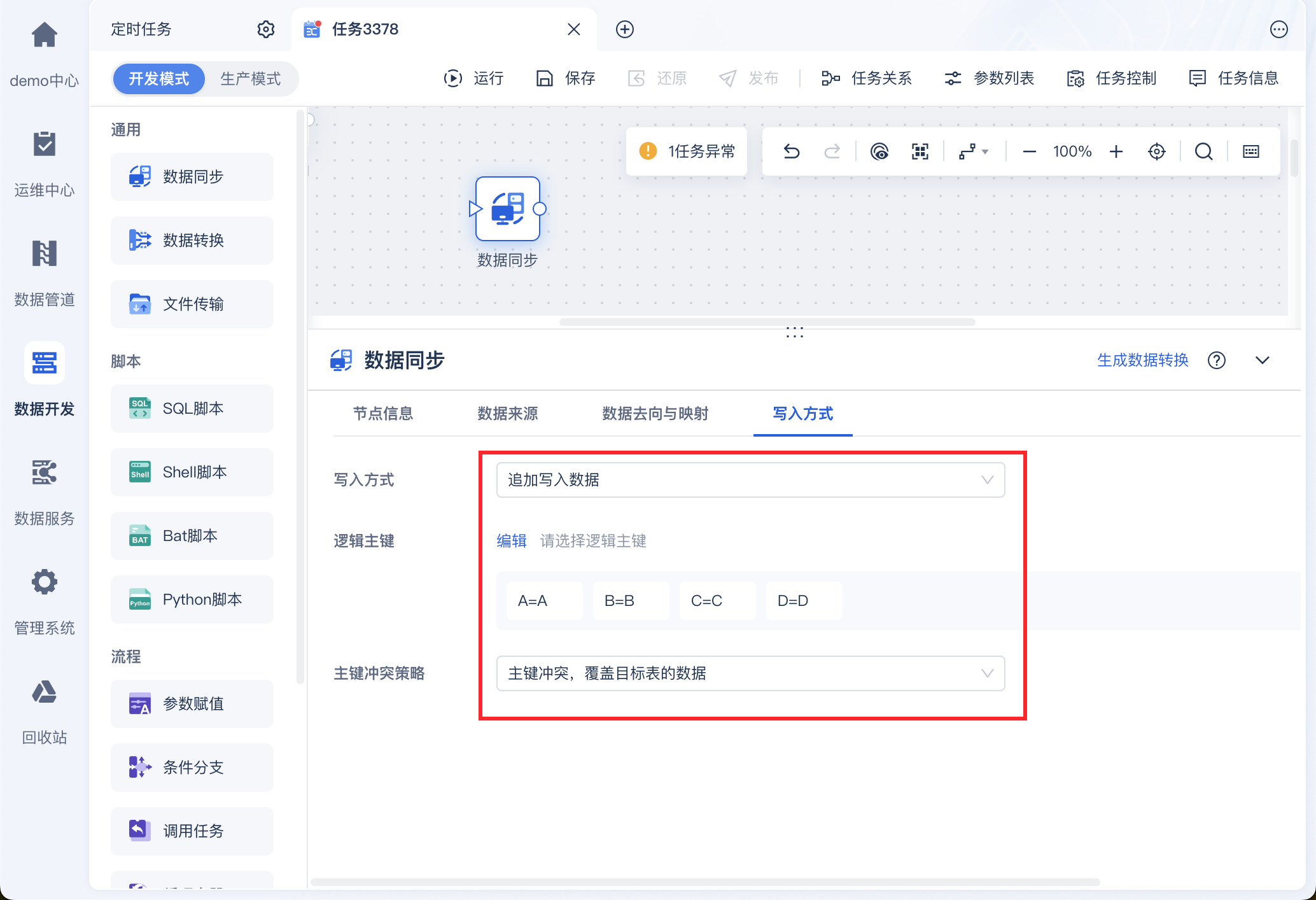Collapse the 数据同步 panel chevron
This screenshot has width=1316, height=900.
click(x=1262, y=360)
